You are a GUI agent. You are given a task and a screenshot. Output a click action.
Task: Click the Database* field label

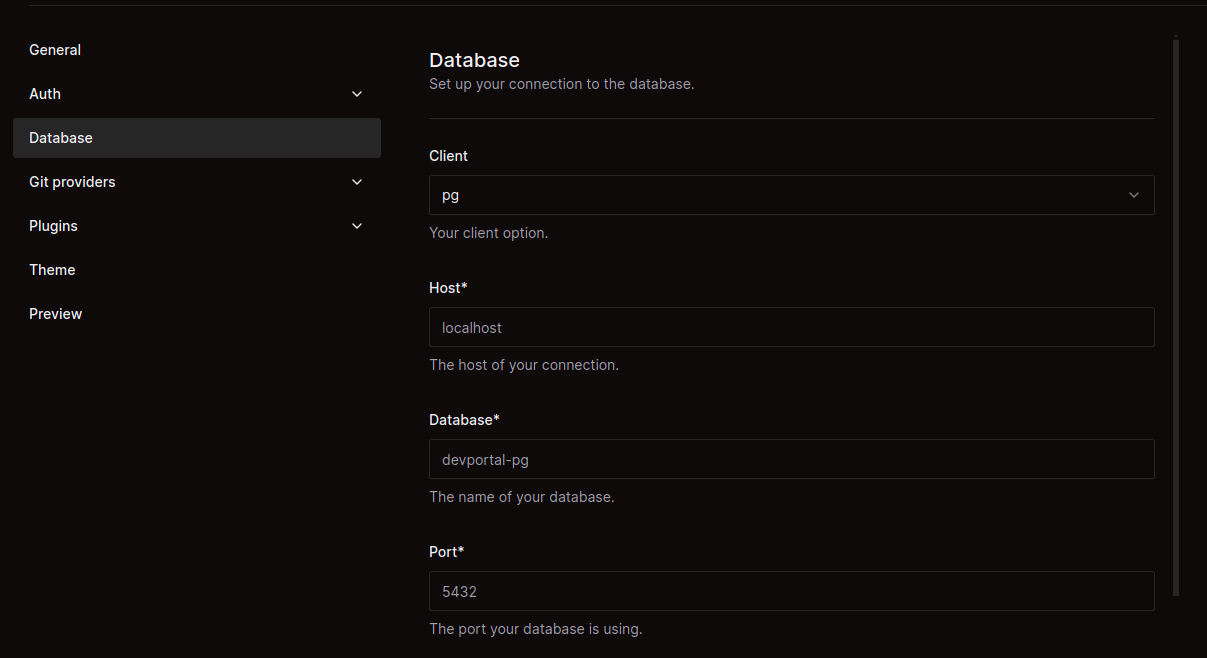click(x=464, y=420)
